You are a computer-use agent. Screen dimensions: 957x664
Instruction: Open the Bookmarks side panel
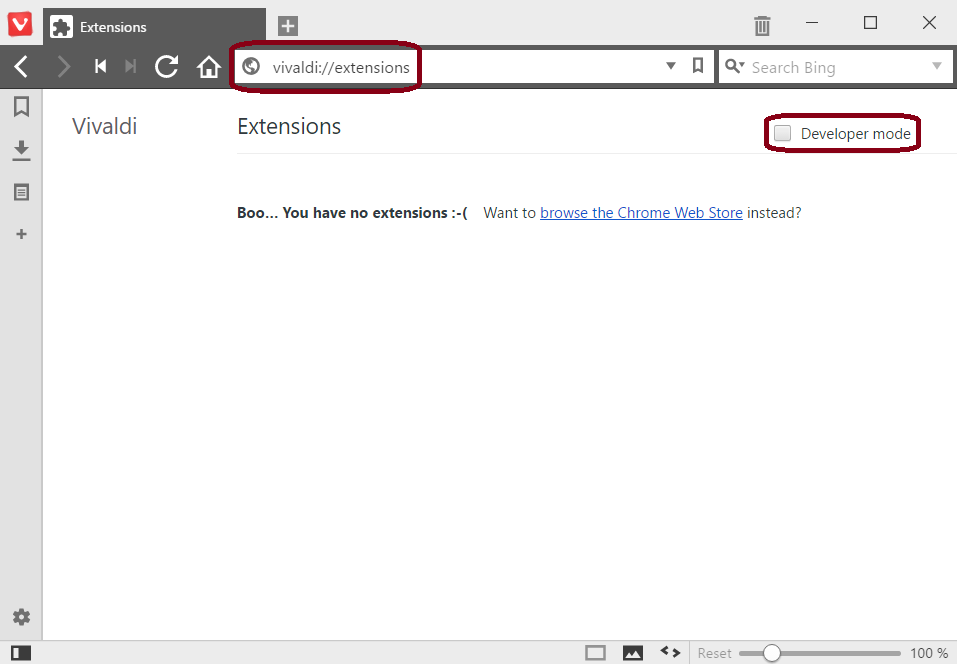(x=21, y=107)
